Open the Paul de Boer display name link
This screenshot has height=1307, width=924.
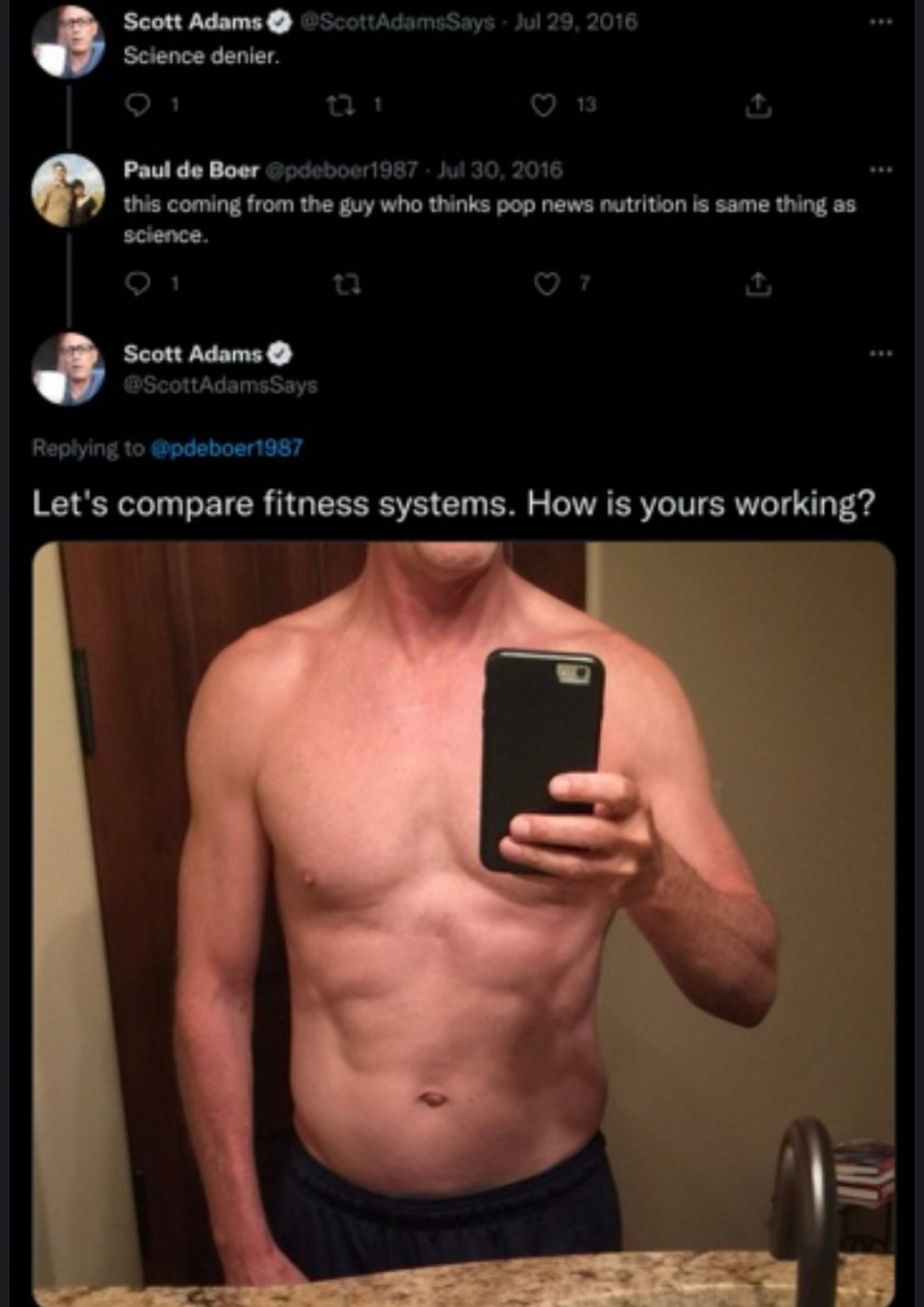(x=191, y=170)
